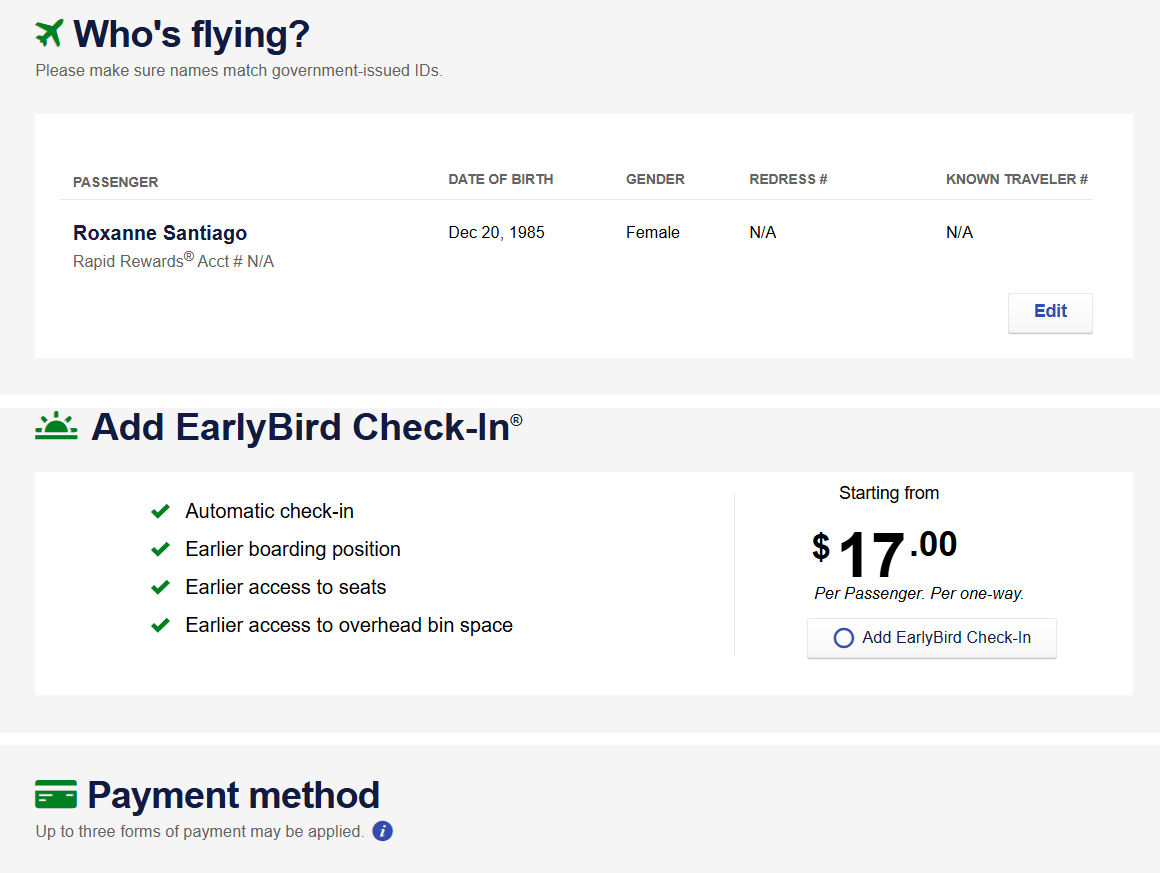
Task: Click the Rapid Rewards Acct # text
Action: click(x=173, y=261)
